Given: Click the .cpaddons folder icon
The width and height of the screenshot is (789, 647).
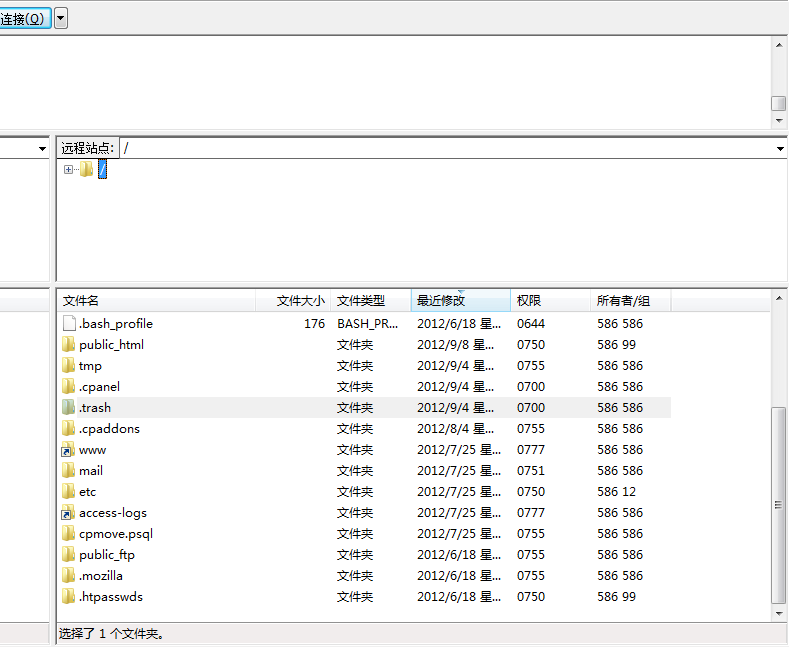Looking at the screenshot, I should coord(68,429).
